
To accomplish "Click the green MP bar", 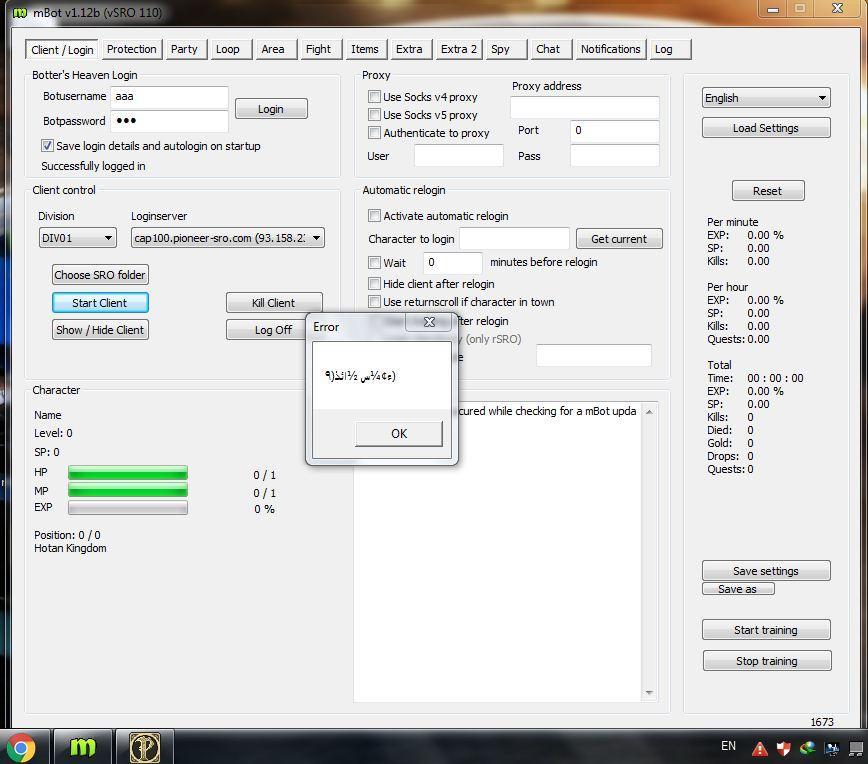I will click(x=128, y=490).
